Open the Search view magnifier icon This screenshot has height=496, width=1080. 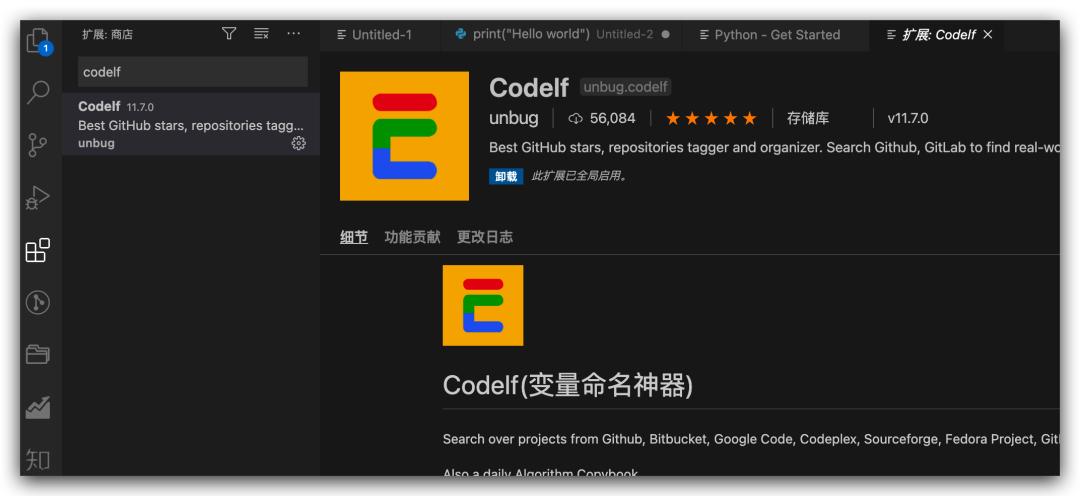tap(38, 92)
